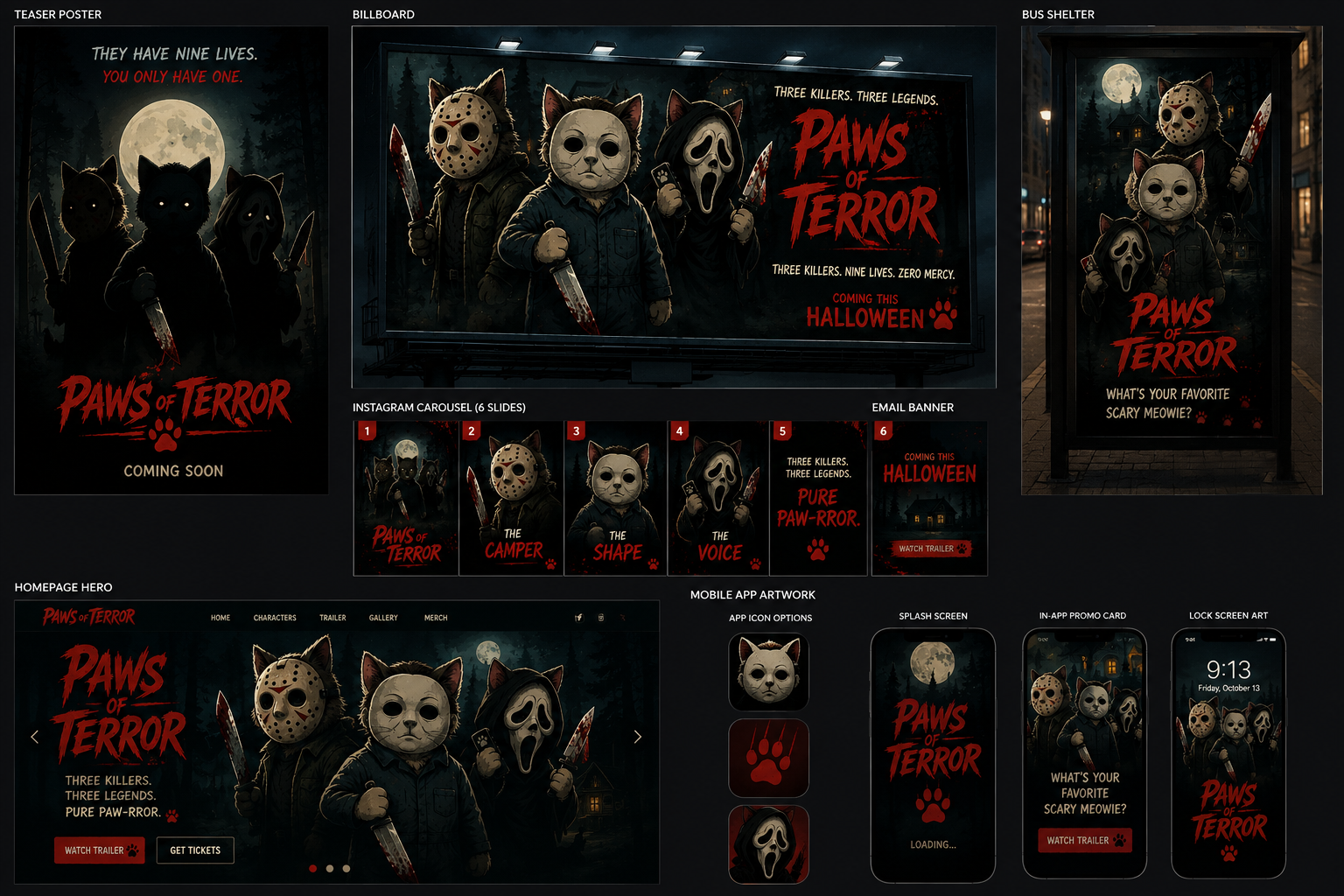Click paw print on slide 5

[x=818, y=549]
